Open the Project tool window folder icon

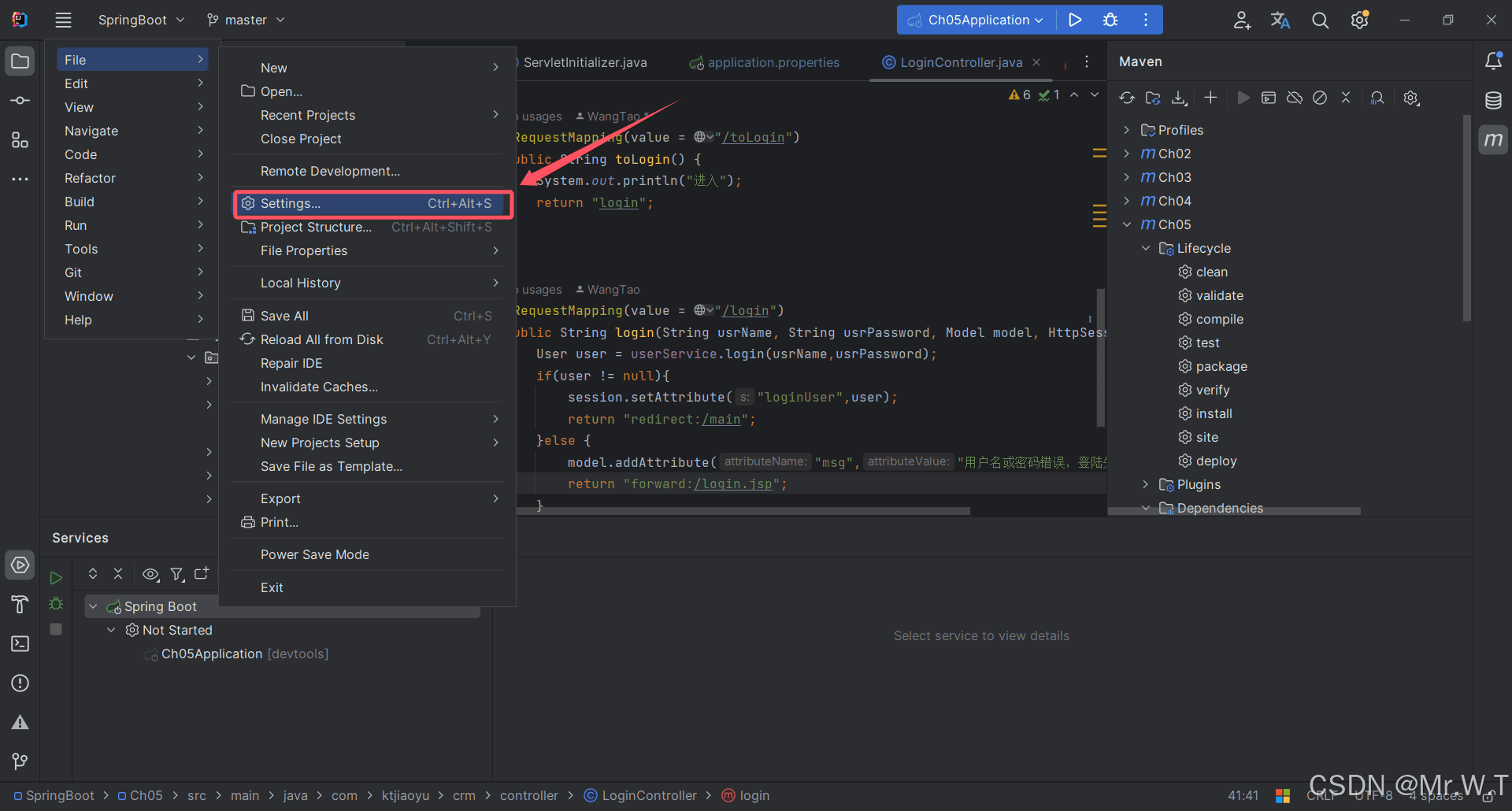coord(20,61)
